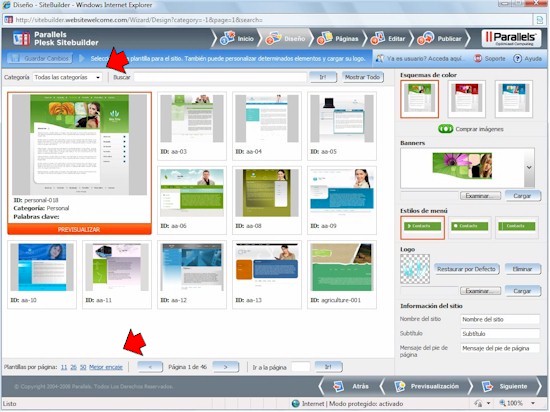This screenshot has height=412, width=550.
Task: Click the Mejor encaje link
Action: 106,367
